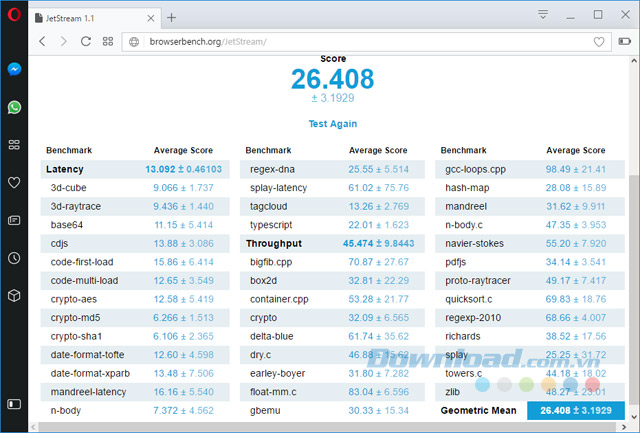640x433 pixels.
Task: Open Personal News in the sidebar
Action: [x=14, y=220]
